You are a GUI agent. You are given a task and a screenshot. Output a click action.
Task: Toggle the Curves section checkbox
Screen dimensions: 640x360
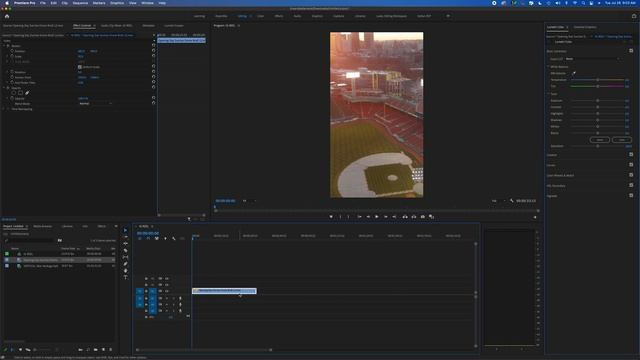pos(631,165)
